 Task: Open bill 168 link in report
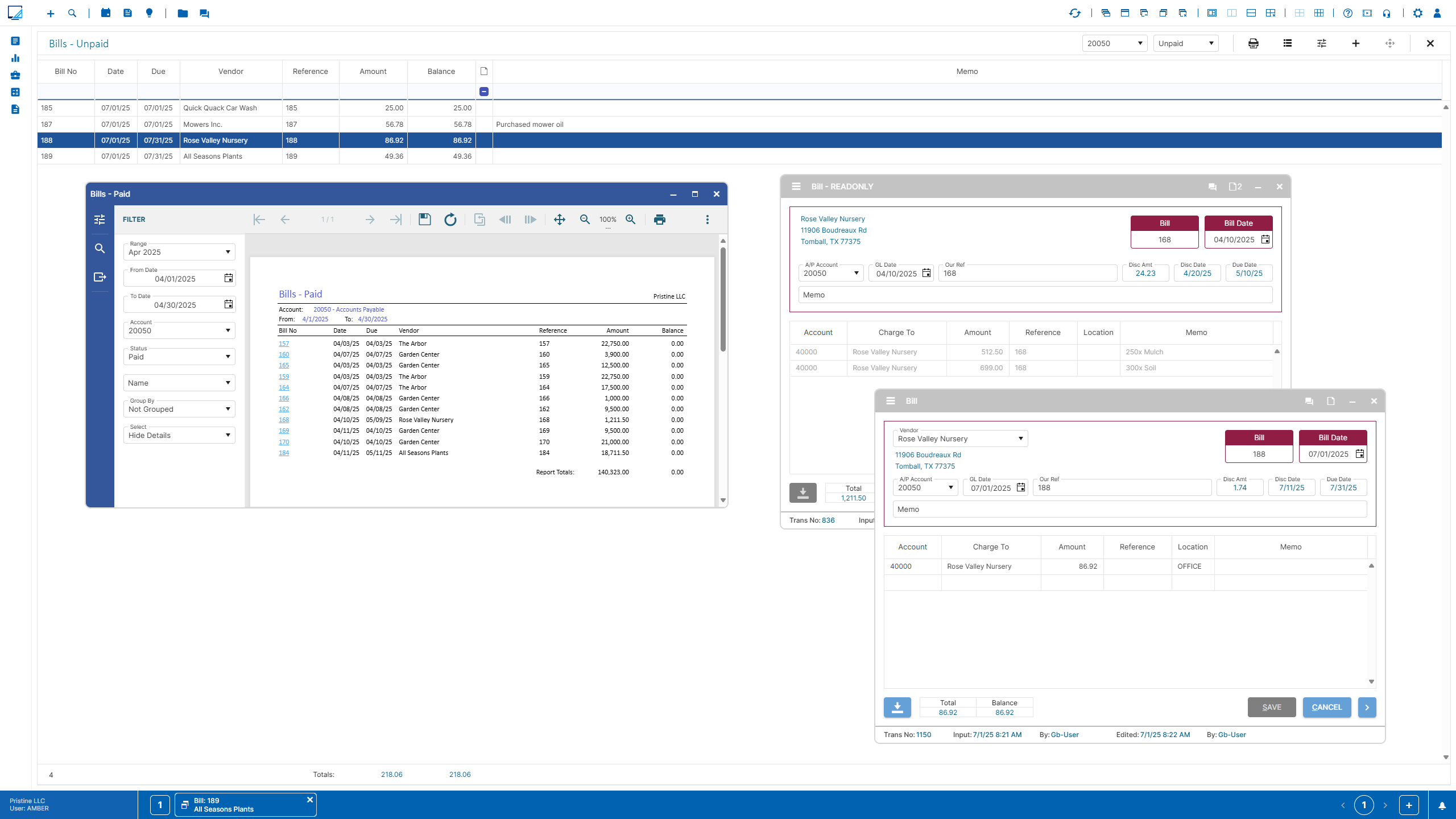point(284,420)
